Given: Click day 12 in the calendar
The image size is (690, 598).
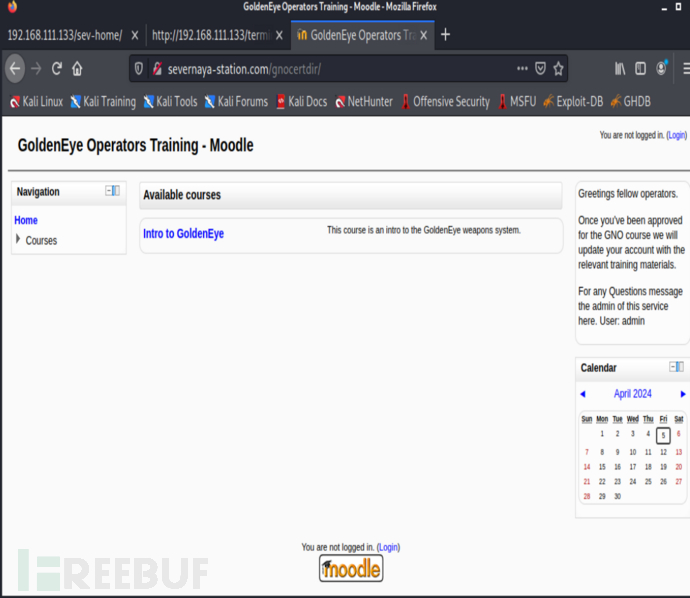Looking at the screenshot, I should 663,452.
